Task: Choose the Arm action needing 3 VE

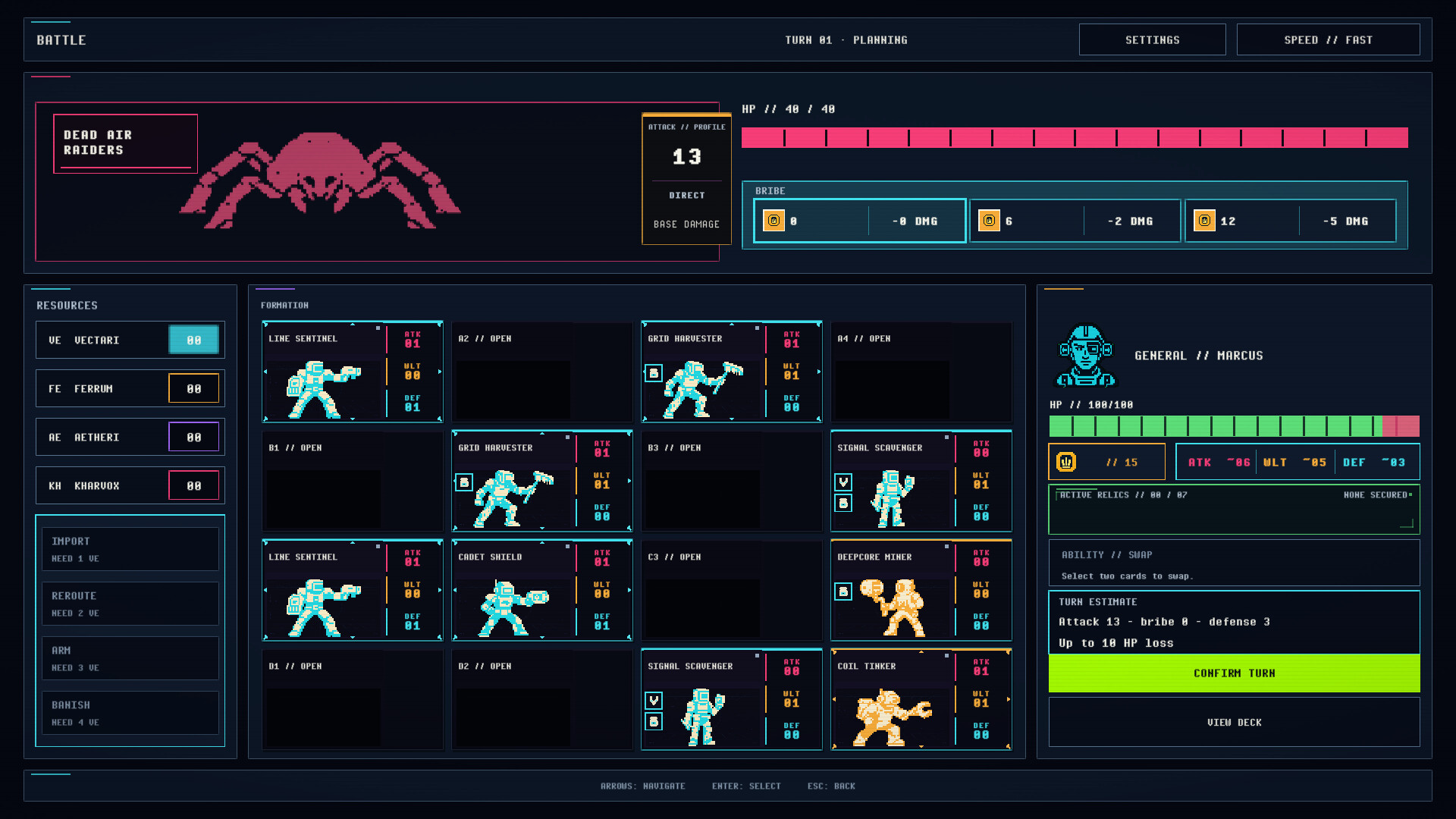Action: (130, 658)
